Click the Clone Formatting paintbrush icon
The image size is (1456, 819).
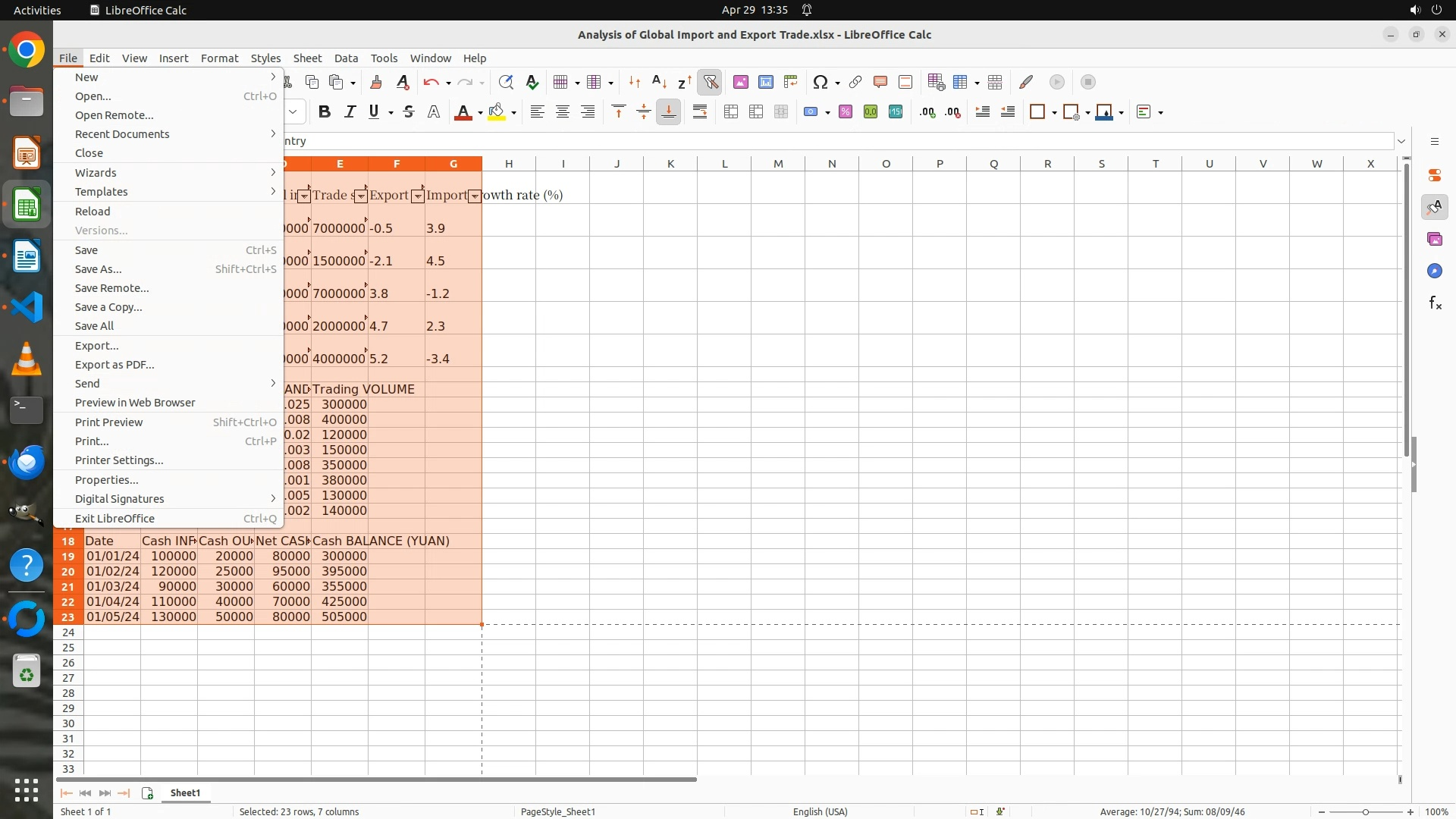375,82
